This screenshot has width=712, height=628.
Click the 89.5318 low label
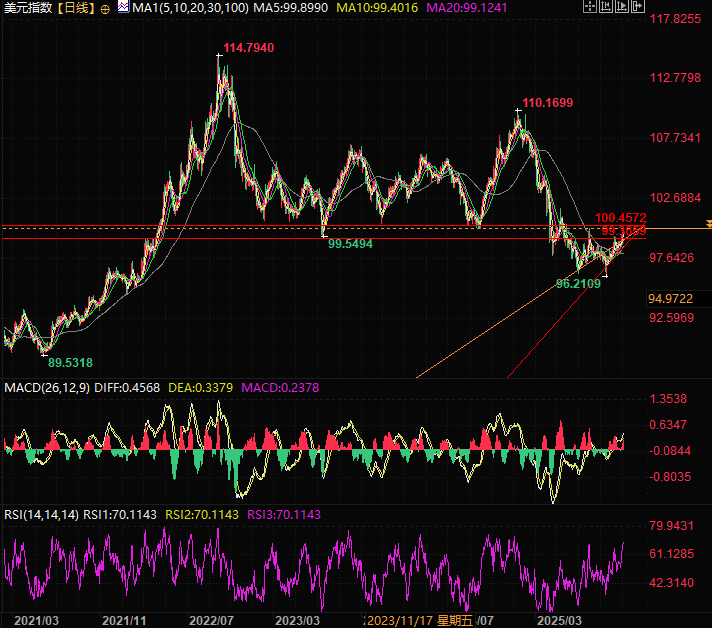tap(70, 363)
